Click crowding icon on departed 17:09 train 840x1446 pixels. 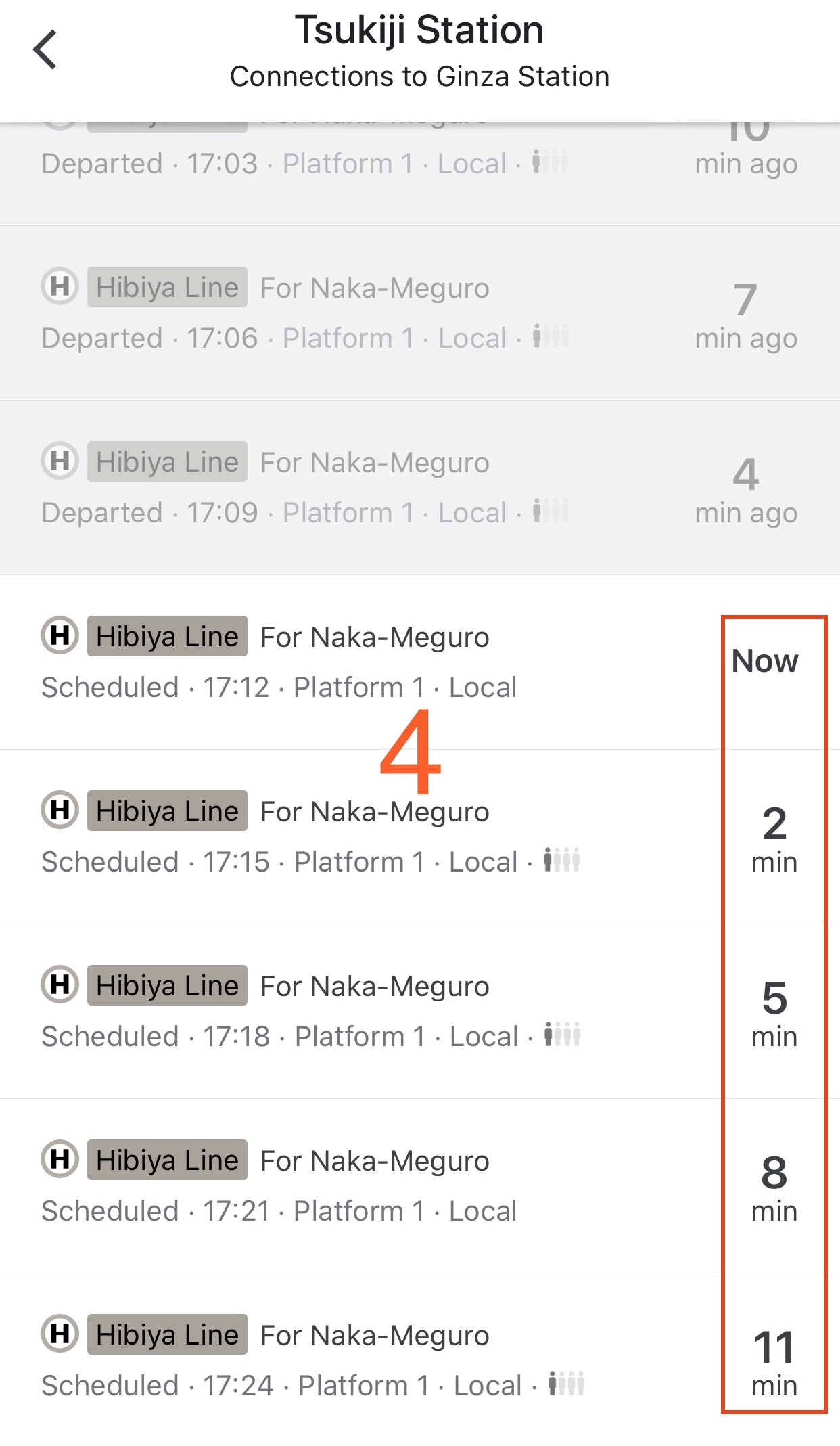point(551,511)
